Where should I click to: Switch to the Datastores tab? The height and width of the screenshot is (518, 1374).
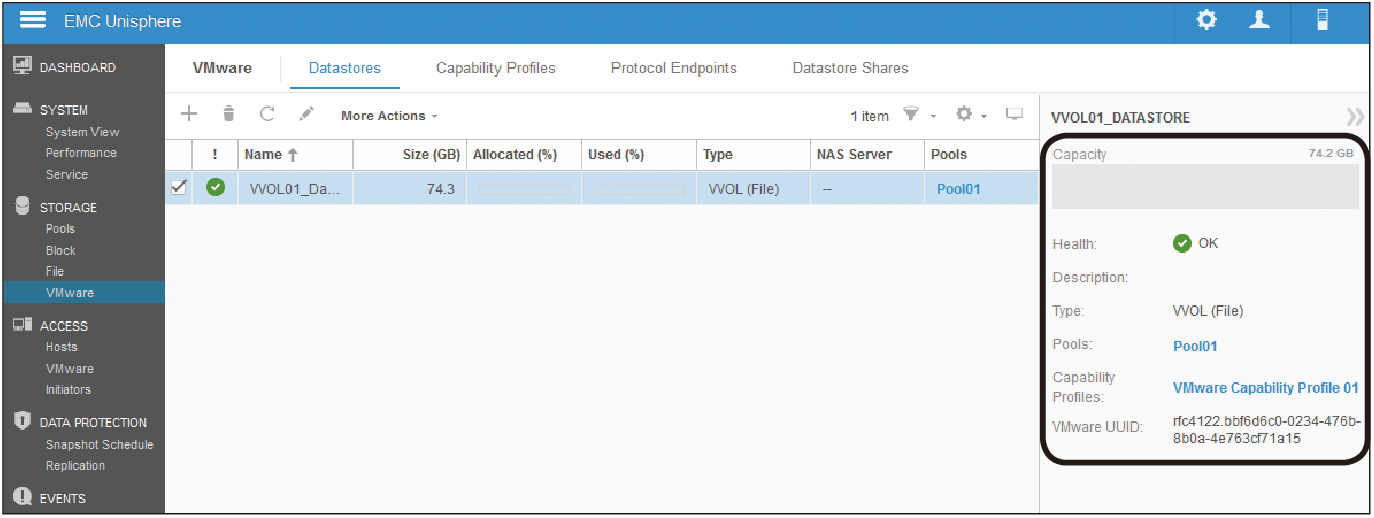[344, 68]
